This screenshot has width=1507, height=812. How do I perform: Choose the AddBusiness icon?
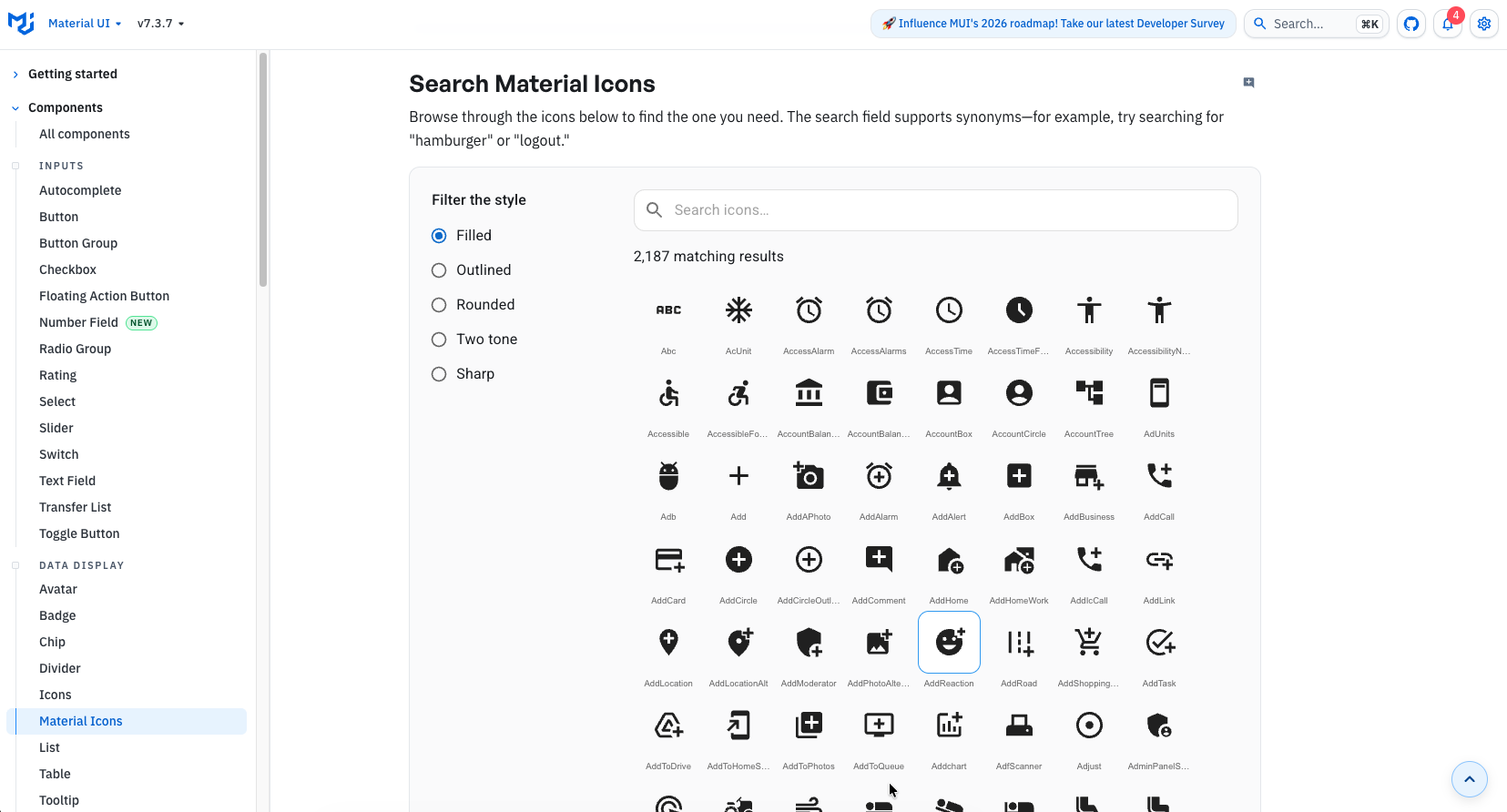point(1089,476)
